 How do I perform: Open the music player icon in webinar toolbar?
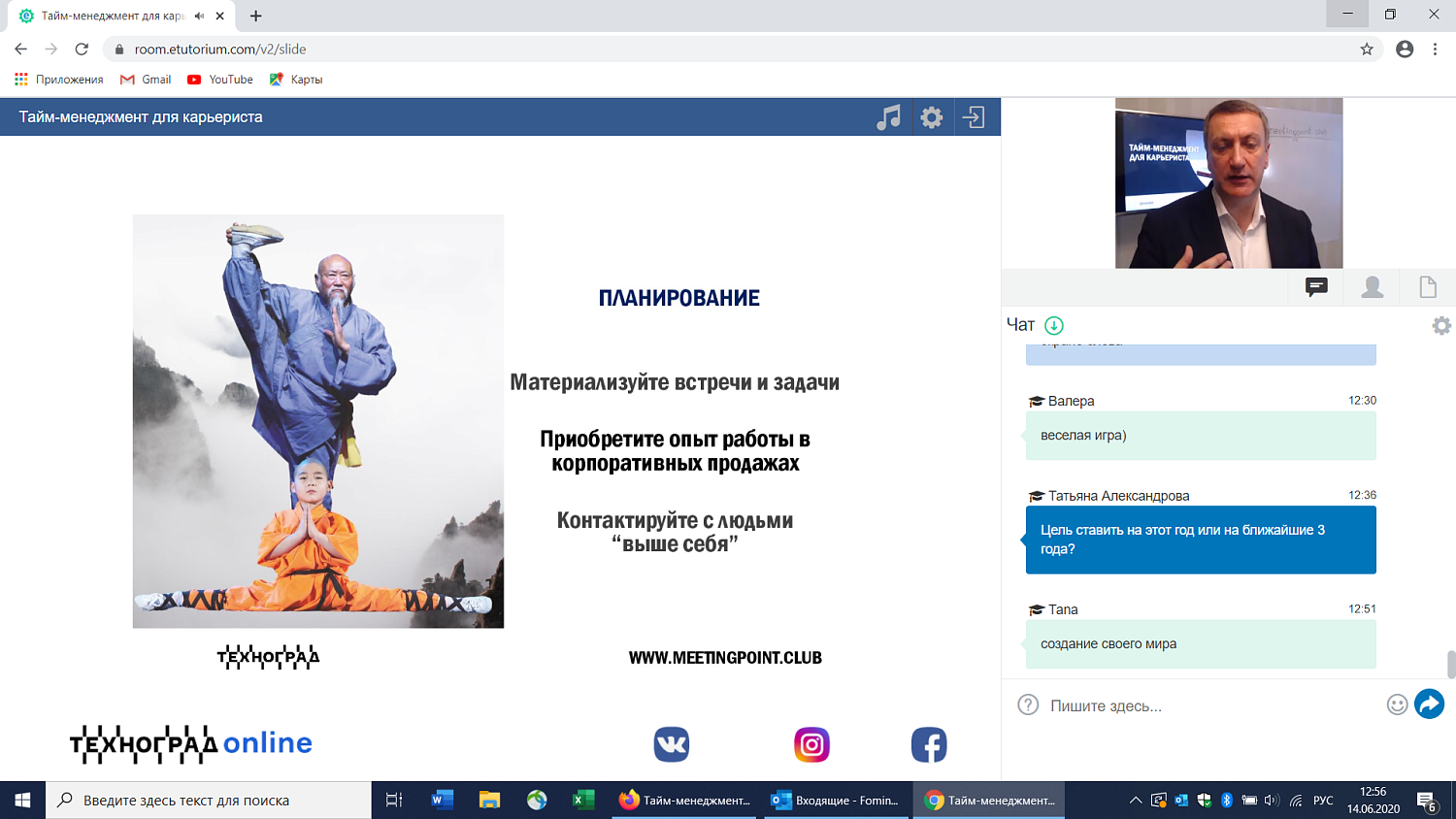[889, 116]
